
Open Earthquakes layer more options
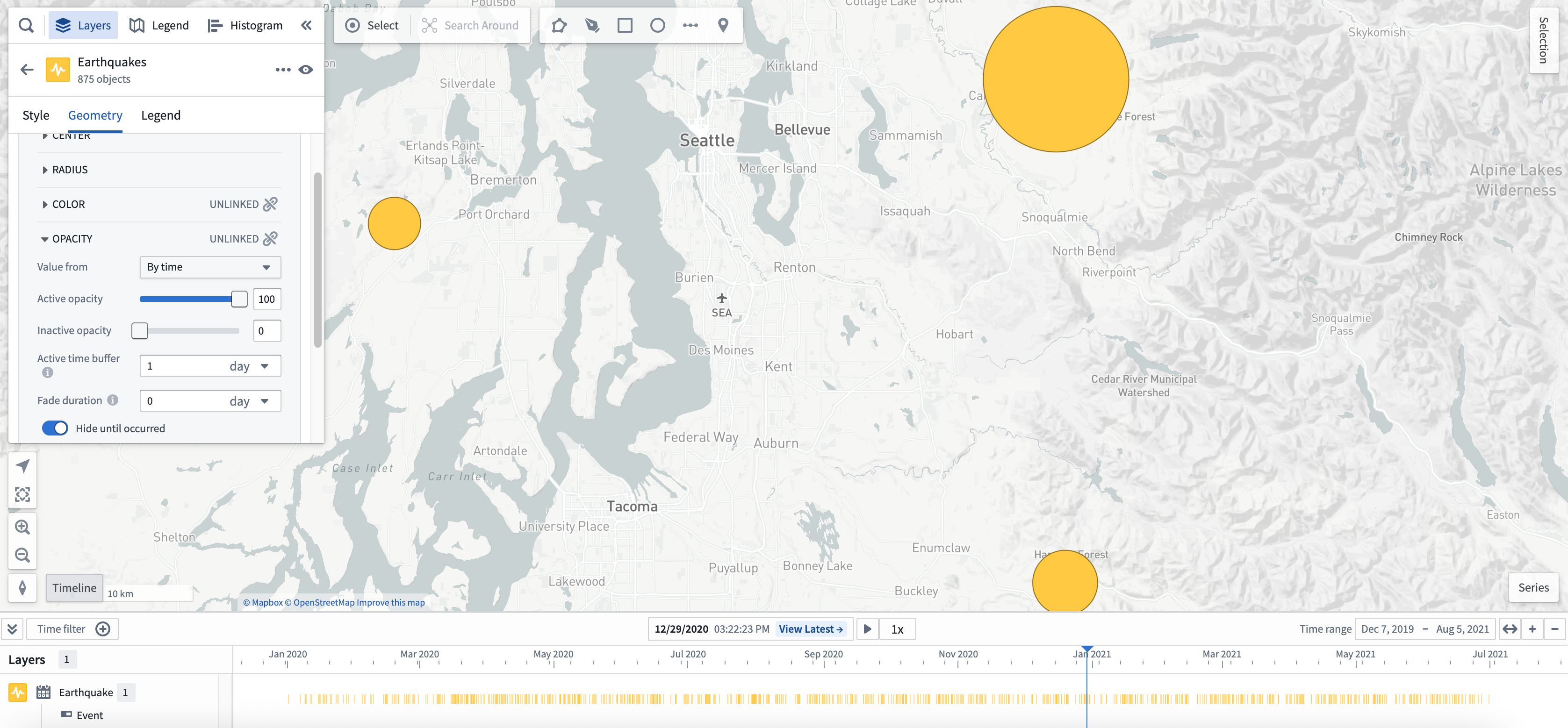[283, 70]
